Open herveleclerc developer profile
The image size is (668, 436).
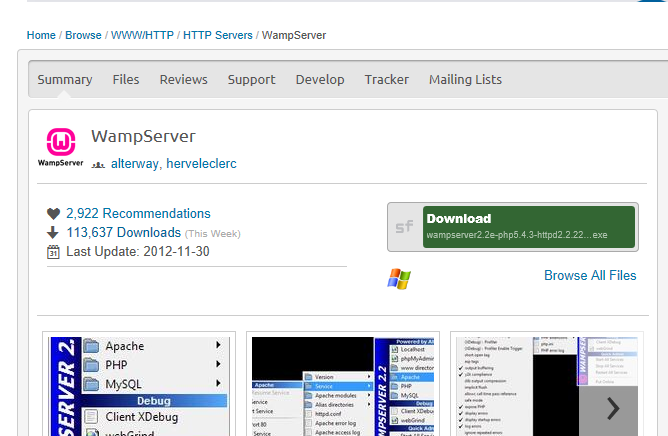click(202, 164)
